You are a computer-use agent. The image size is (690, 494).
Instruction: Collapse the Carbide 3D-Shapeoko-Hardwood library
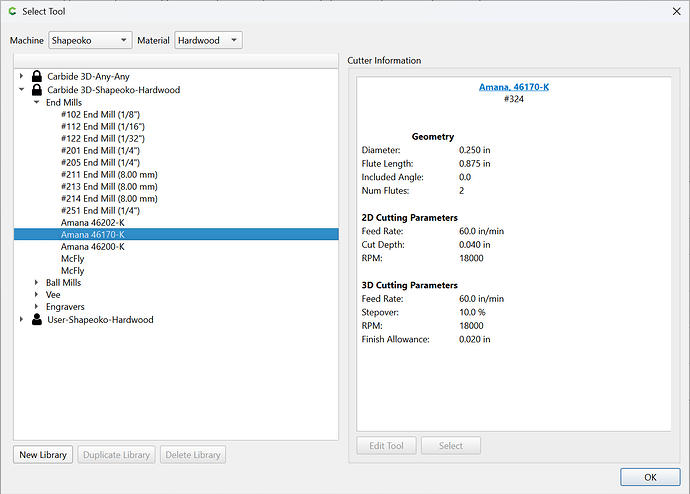tap(21, 89)
